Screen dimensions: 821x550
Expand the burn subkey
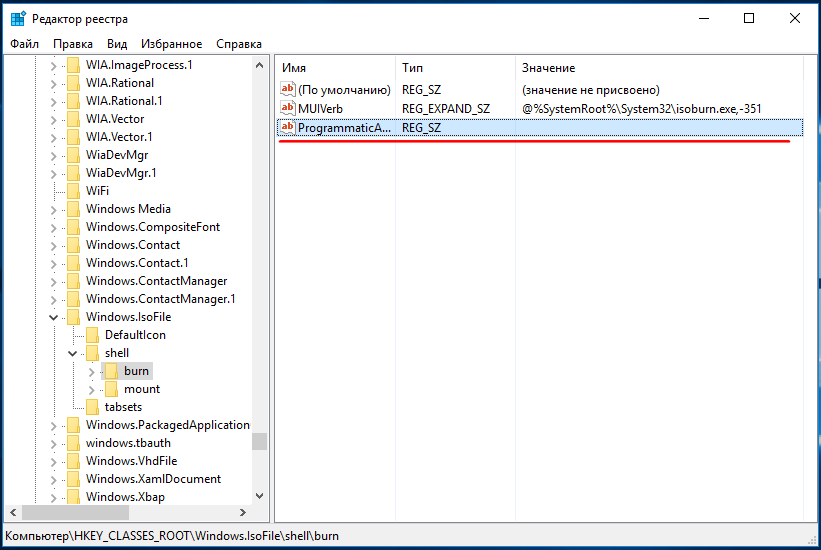[x=92, y=372]
